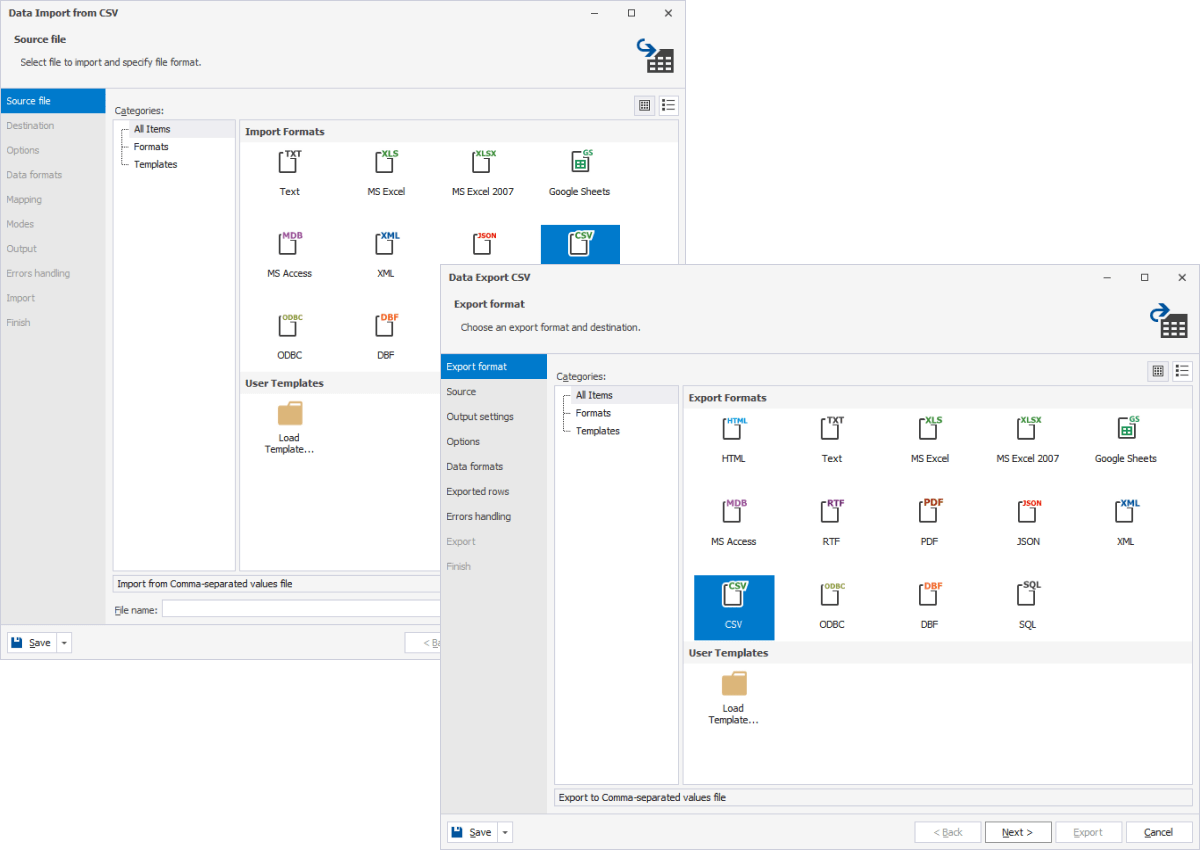This screenshot has height=850, width=1200.
Task: Open the Save dropdown in the import wizard
Action: (x=63, y=642)
